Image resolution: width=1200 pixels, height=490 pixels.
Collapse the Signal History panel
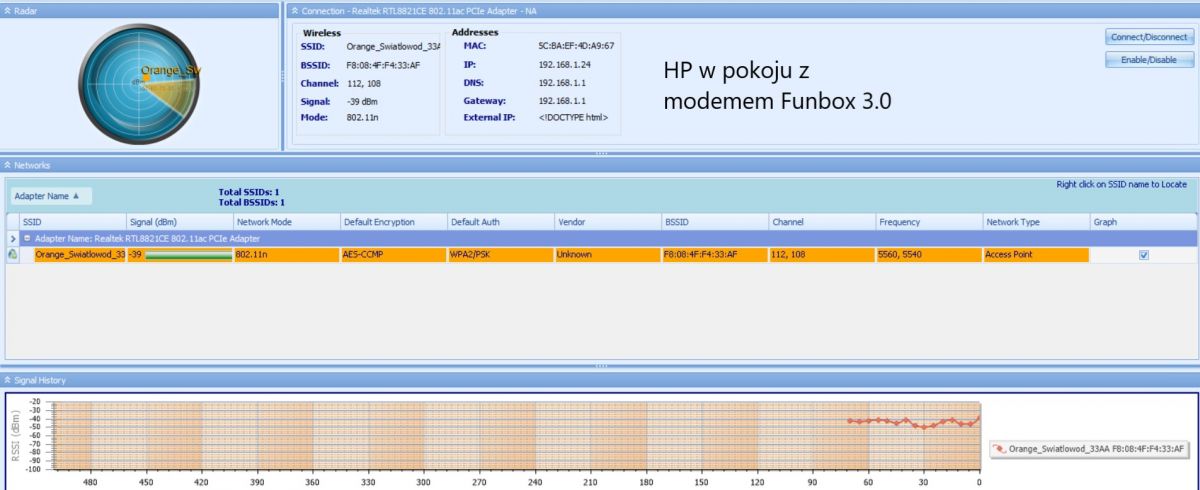[7, 381]
